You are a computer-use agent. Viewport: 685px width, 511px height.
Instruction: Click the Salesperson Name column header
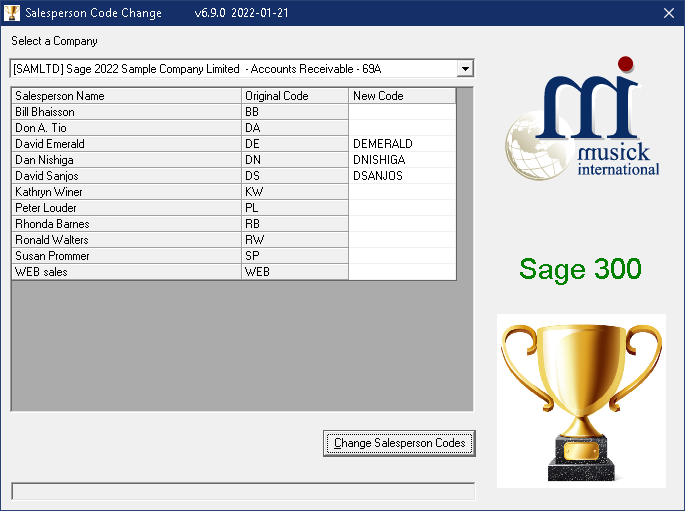[x=127, y=96]
